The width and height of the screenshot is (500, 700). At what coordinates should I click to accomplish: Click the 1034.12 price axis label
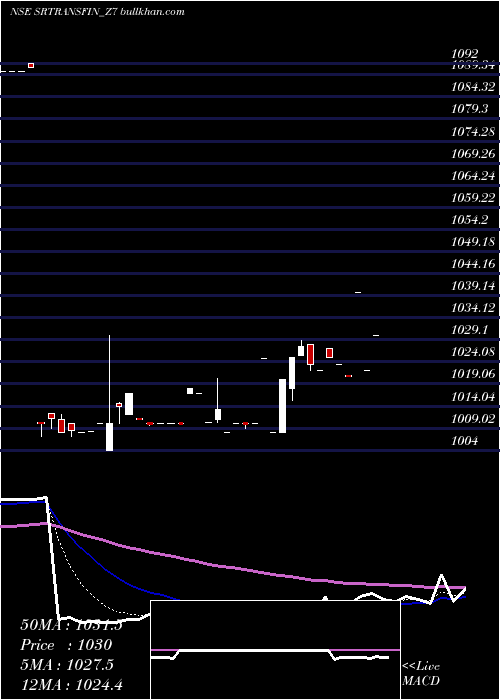[x=473, y=307]
